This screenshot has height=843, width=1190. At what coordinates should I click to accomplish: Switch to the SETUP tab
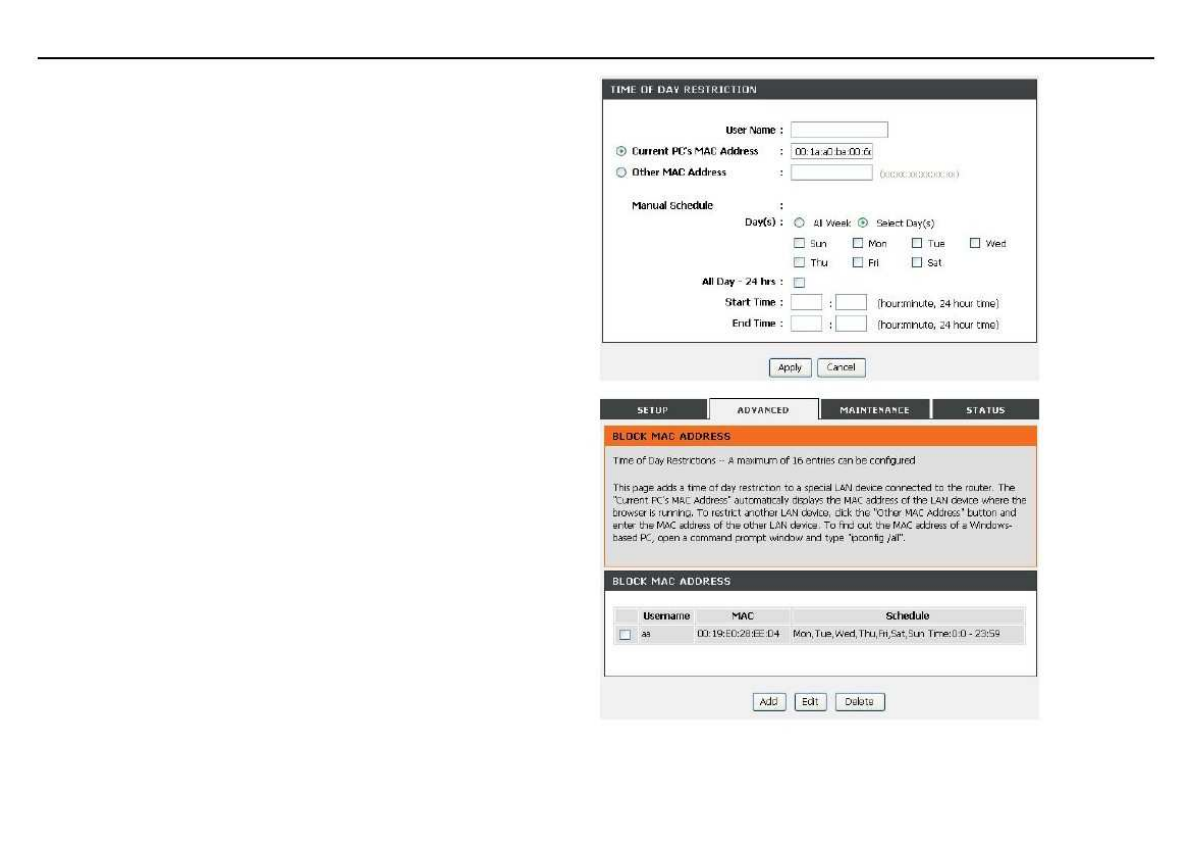point(653,410)
